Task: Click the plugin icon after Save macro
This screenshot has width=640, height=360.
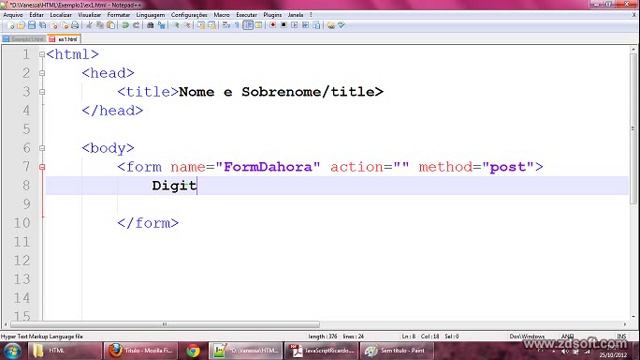Action: coord(331,25)
